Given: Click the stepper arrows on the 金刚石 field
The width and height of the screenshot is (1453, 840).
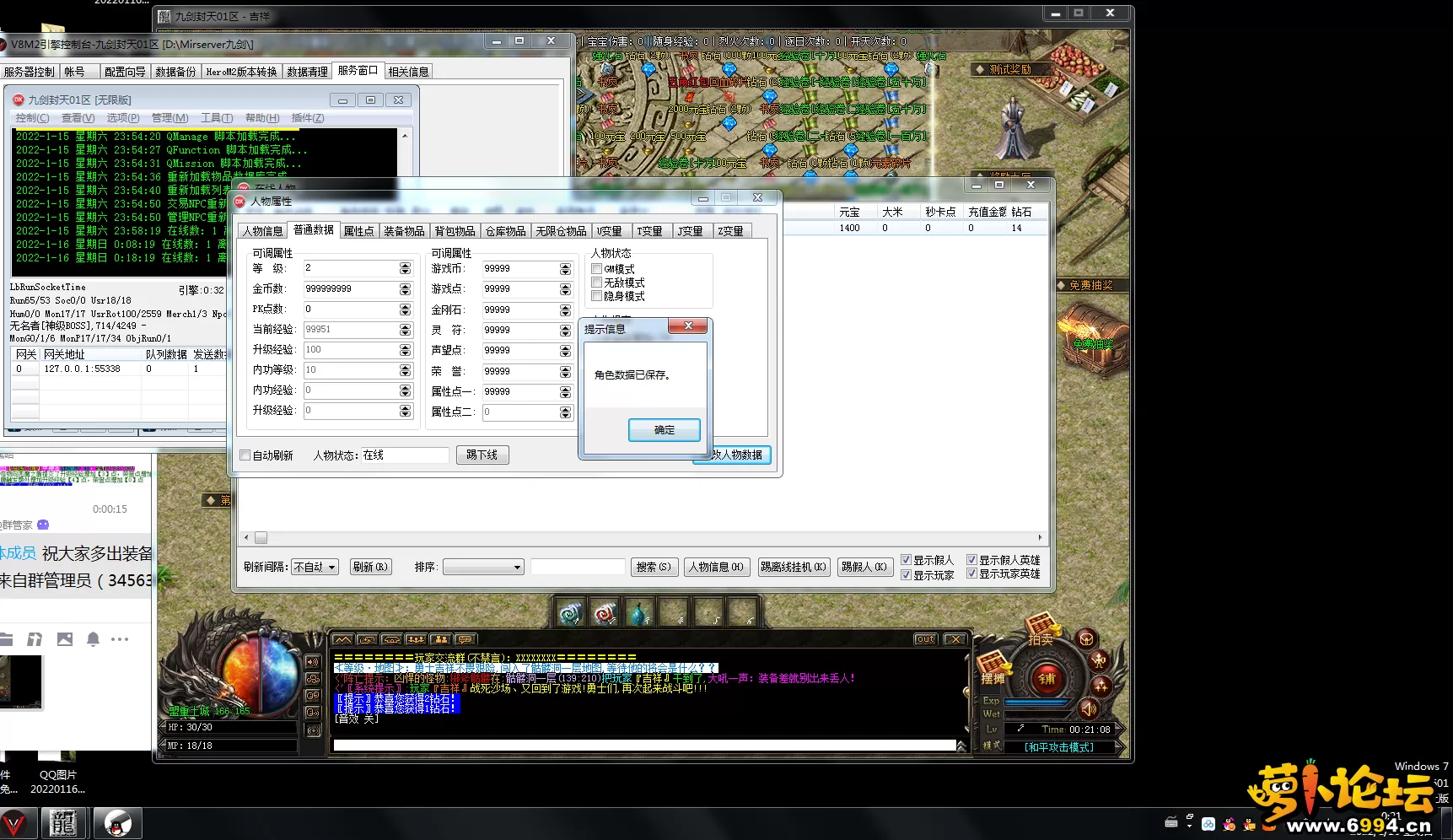Looking at the screenshot, I should tap(565, 310).
